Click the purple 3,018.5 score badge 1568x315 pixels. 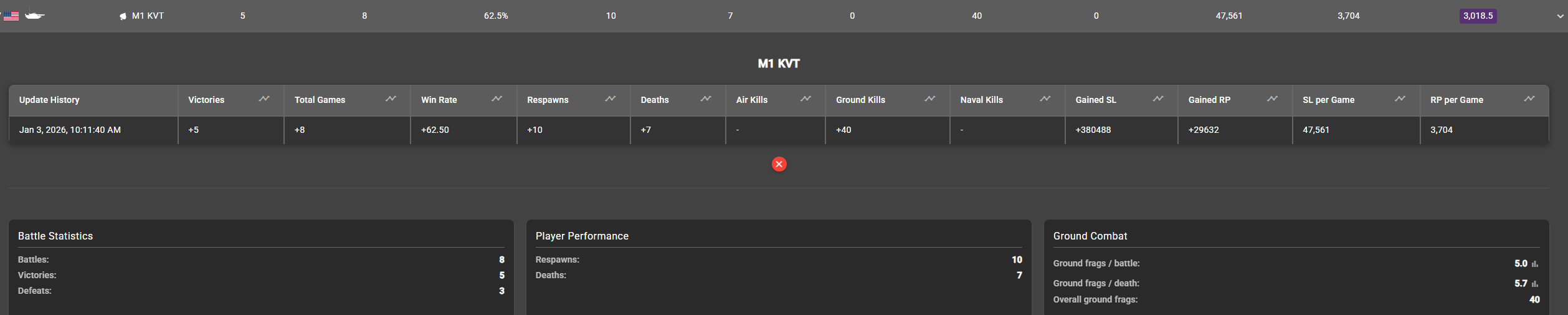click(1478, 16)
